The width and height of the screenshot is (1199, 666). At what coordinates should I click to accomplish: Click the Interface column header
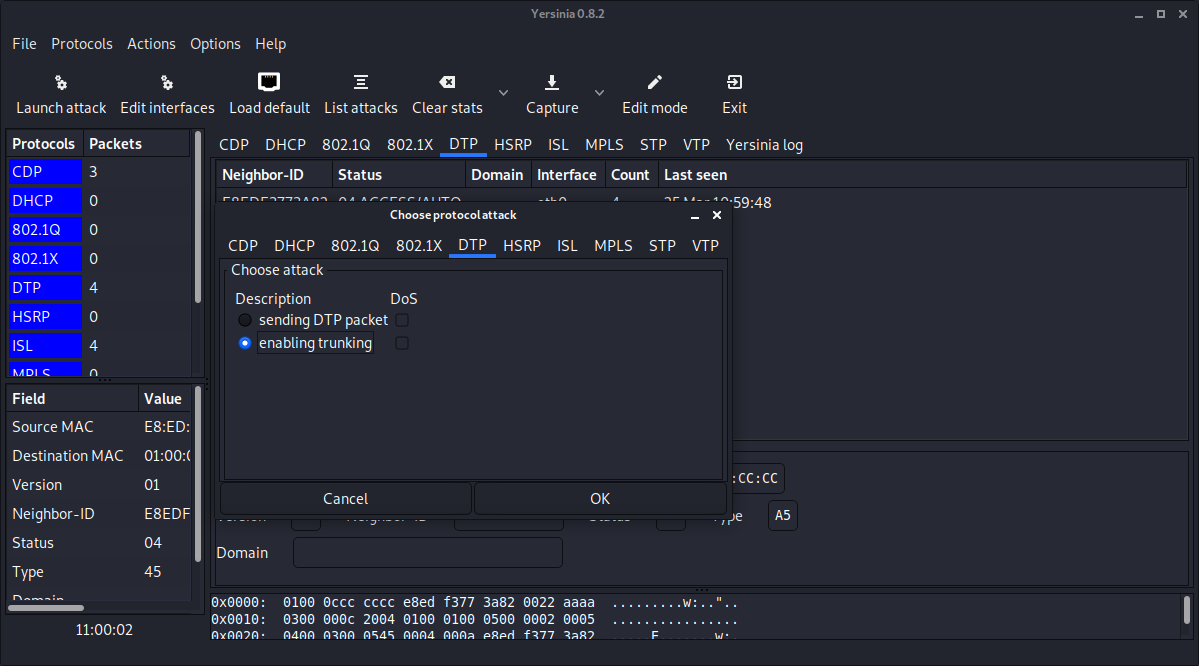tap(567, 175)
